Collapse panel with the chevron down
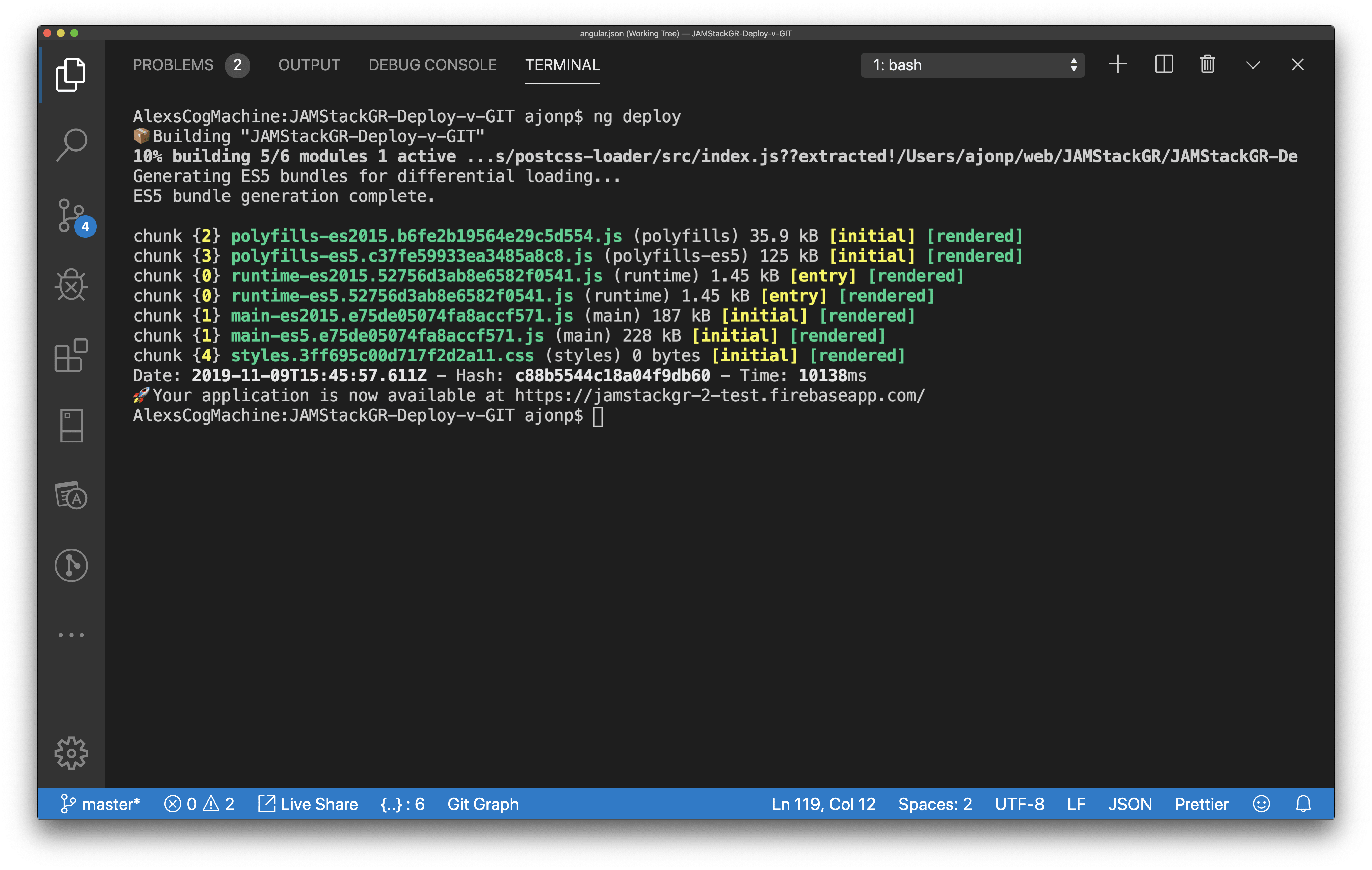1372x870 pixels. pyautogui.click(x=1252, y=65)
